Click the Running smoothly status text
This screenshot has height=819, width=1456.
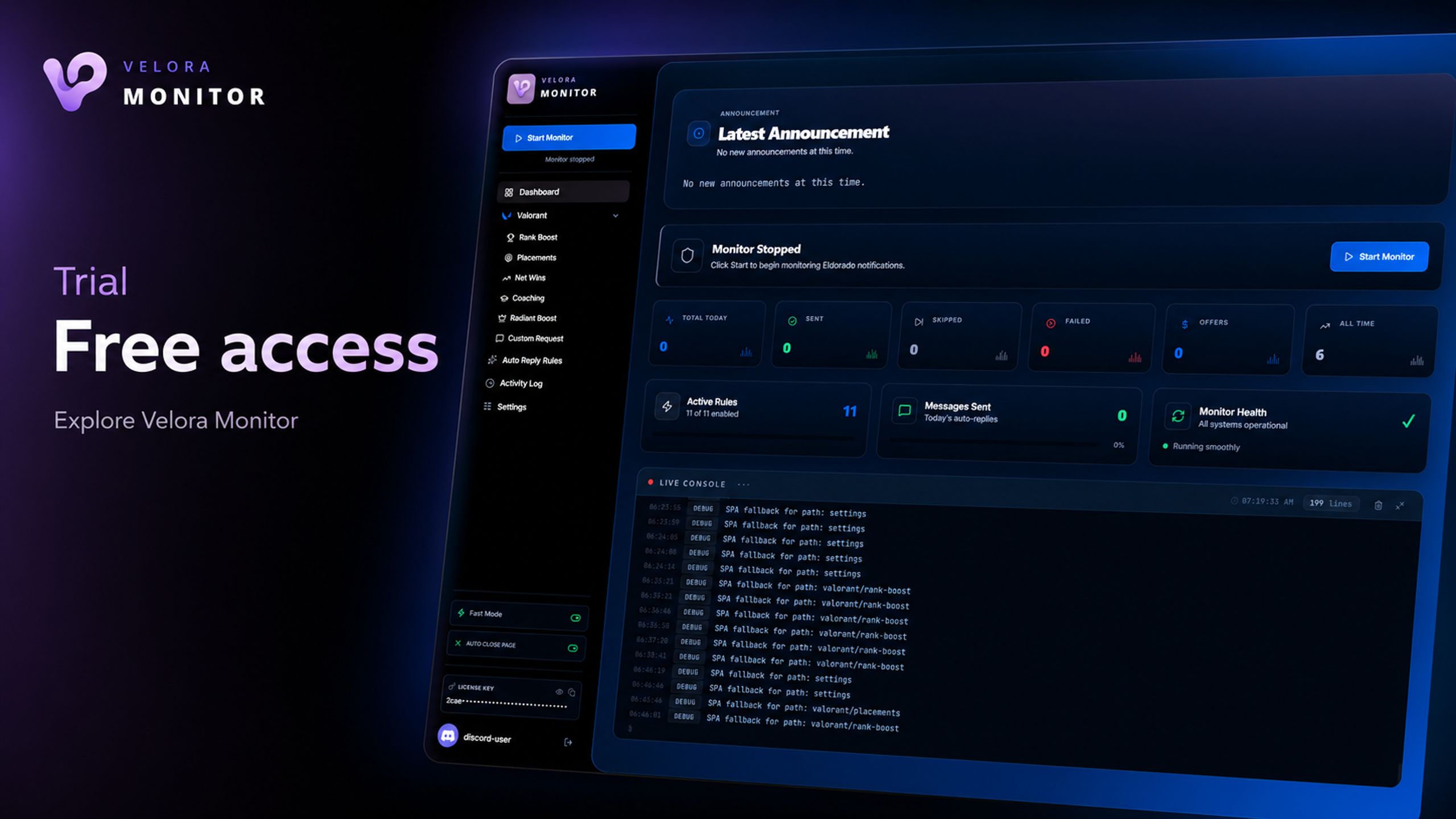(1206, 446)
